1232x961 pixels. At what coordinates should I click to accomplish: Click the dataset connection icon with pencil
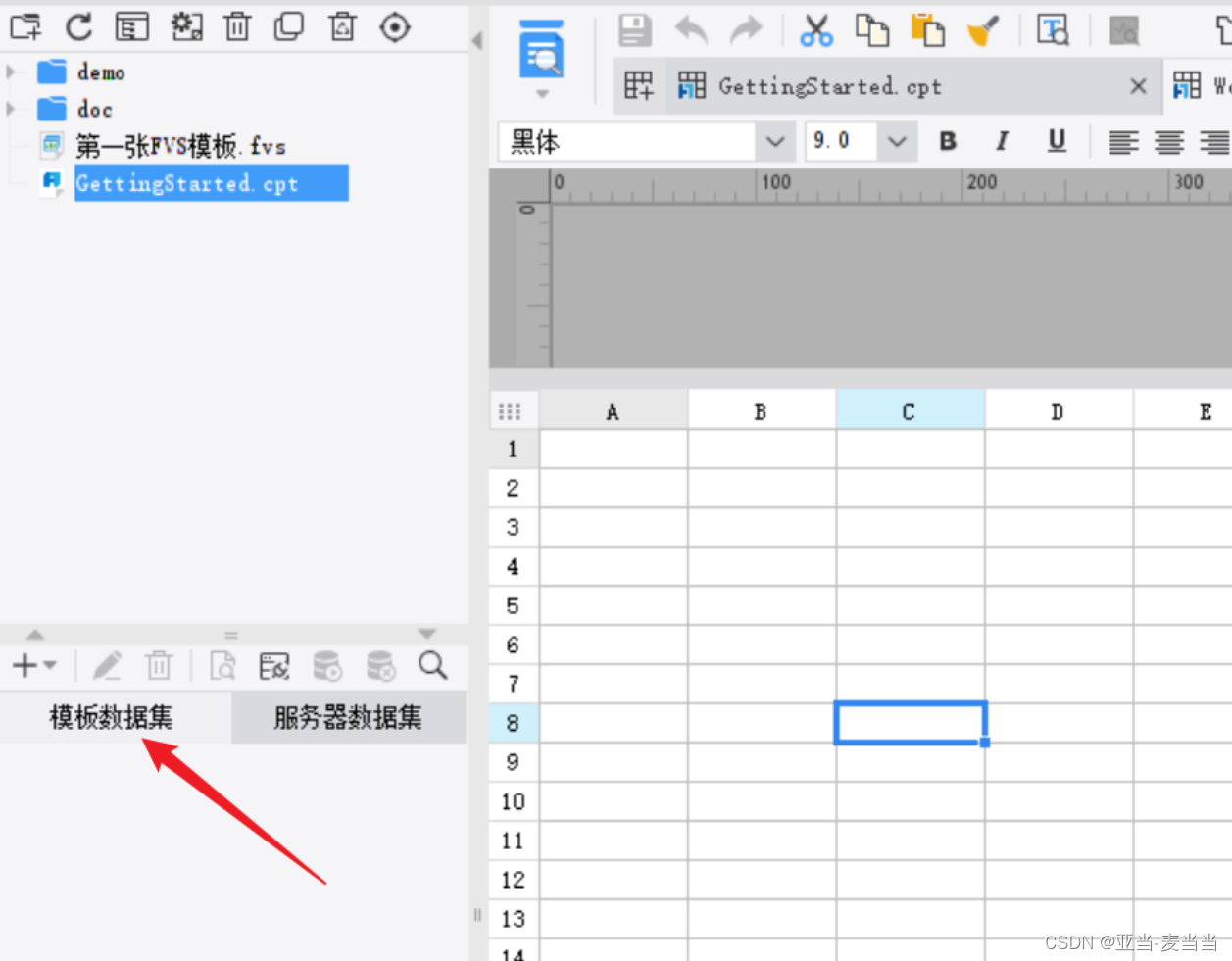(x=274, y=666)
